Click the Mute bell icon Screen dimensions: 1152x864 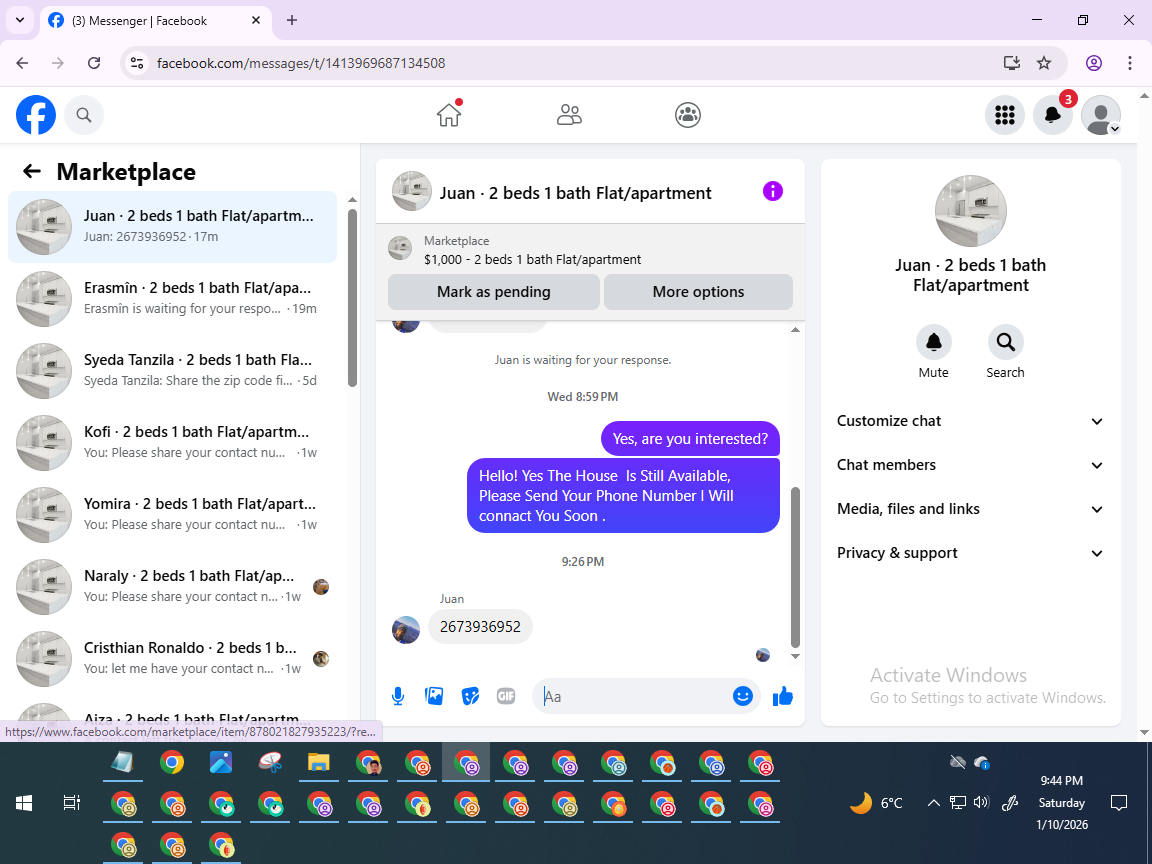[x=933, y=342]
